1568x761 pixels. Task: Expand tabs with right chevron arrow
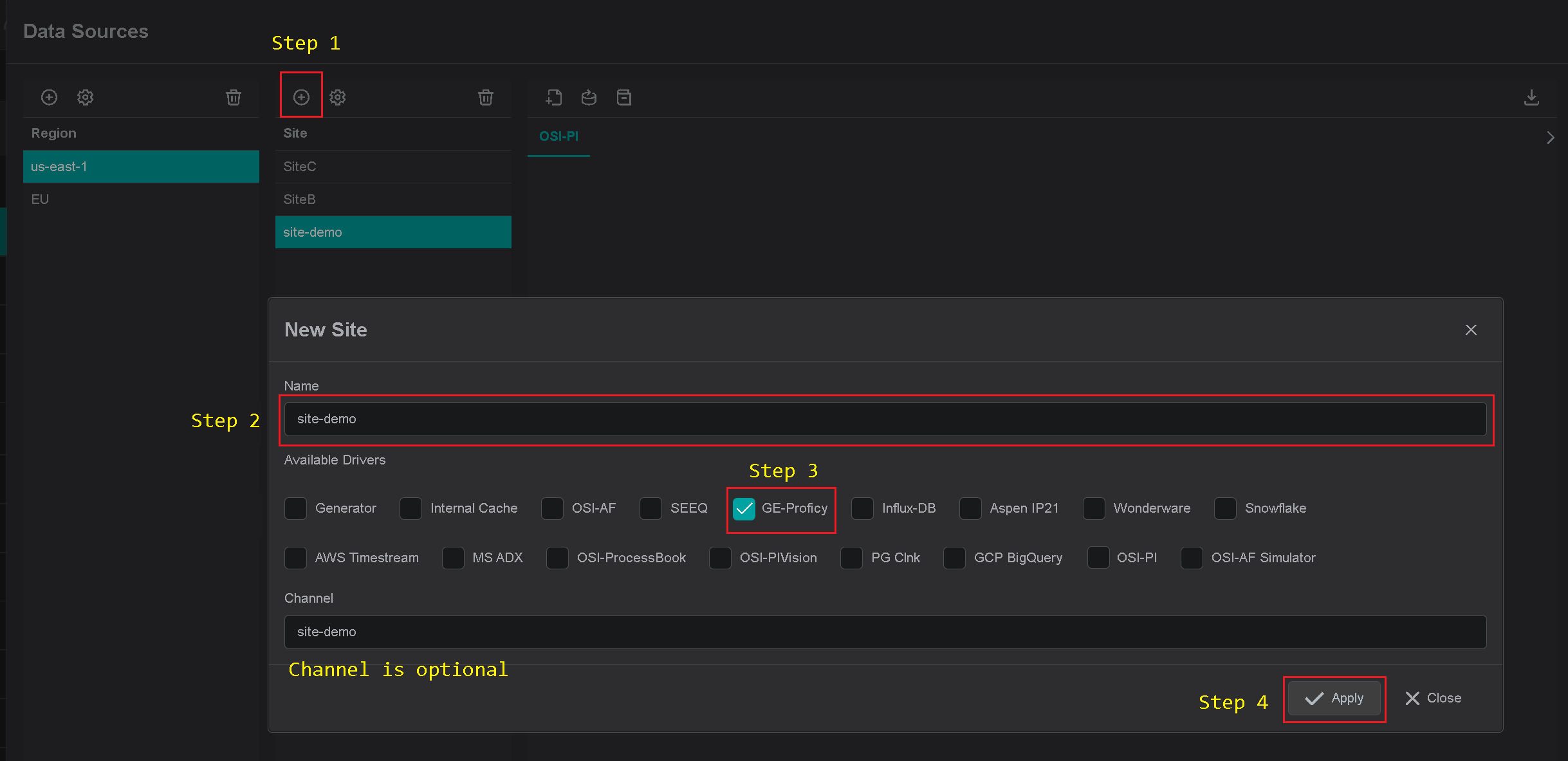point(1550,138)
